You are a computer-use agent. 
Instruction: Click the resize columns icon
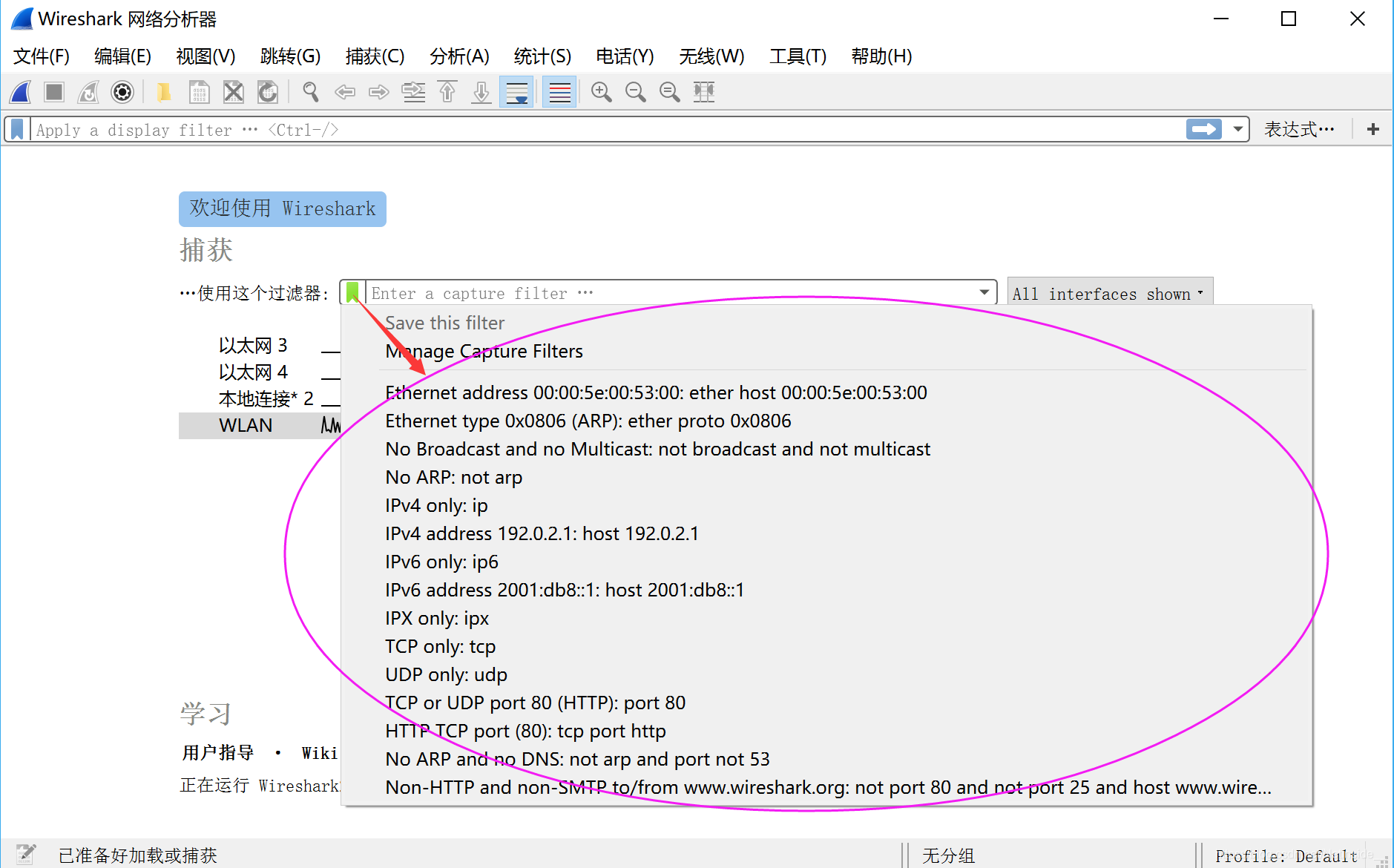[704, 92]
